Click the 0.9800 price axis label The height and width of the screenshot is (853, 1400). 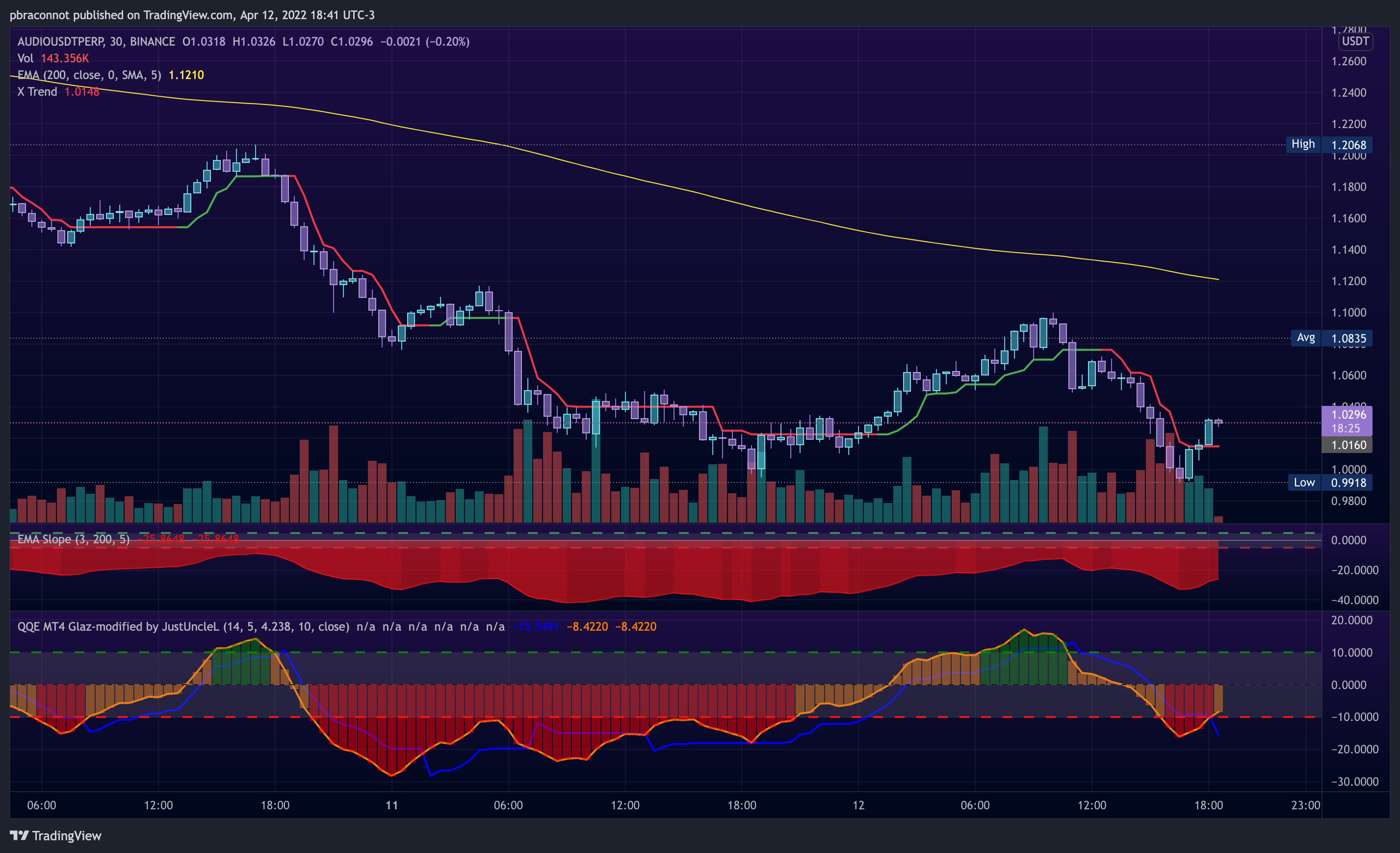tap(1348, 501)
